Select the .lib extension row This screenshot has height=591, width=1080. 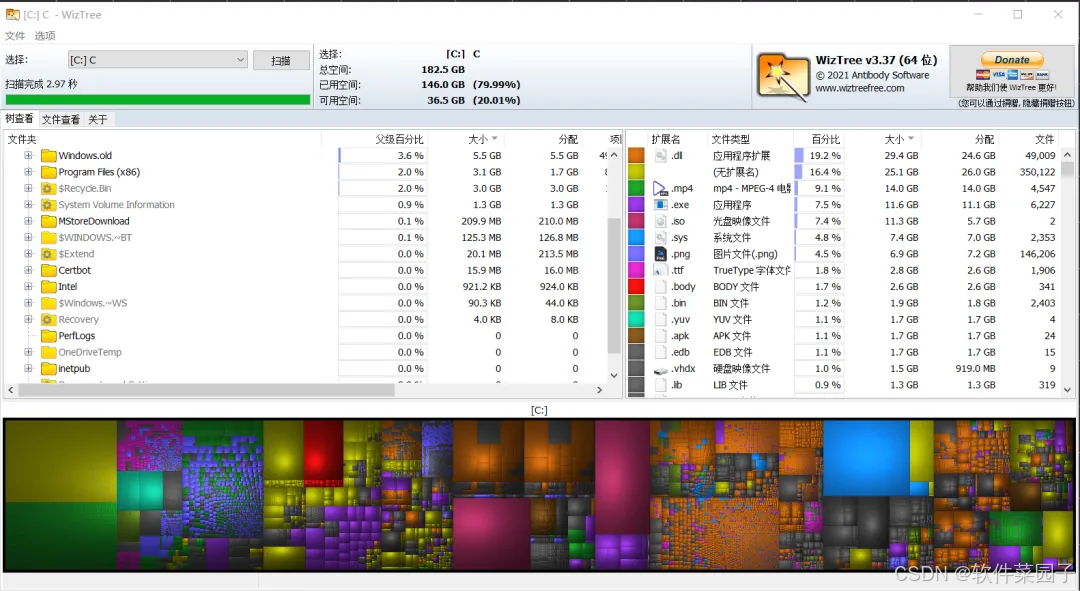coord(844,385)
